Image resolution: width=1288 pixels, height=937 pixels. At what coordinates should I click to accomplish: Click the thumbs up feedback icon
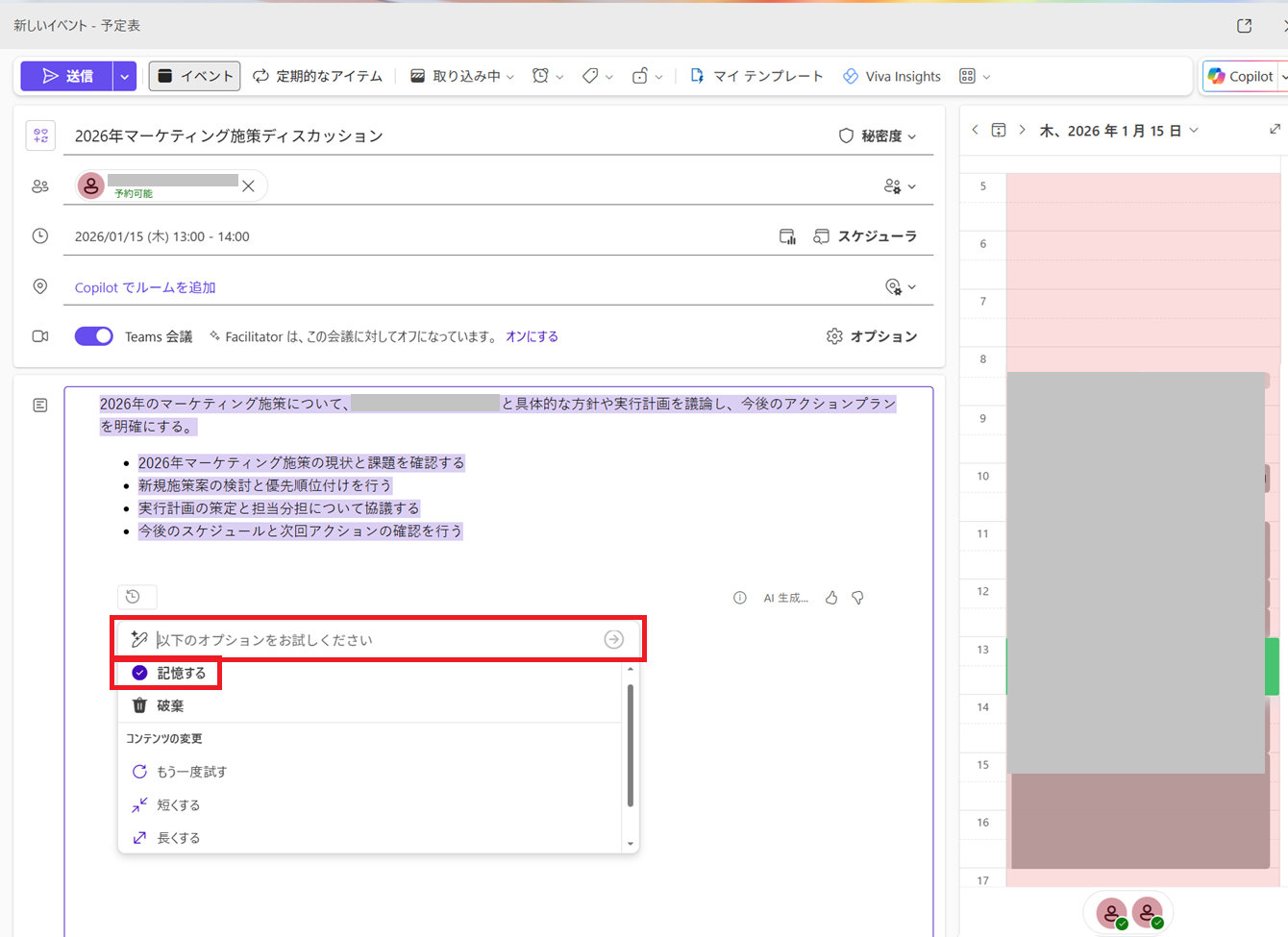(x=831, y=598)
